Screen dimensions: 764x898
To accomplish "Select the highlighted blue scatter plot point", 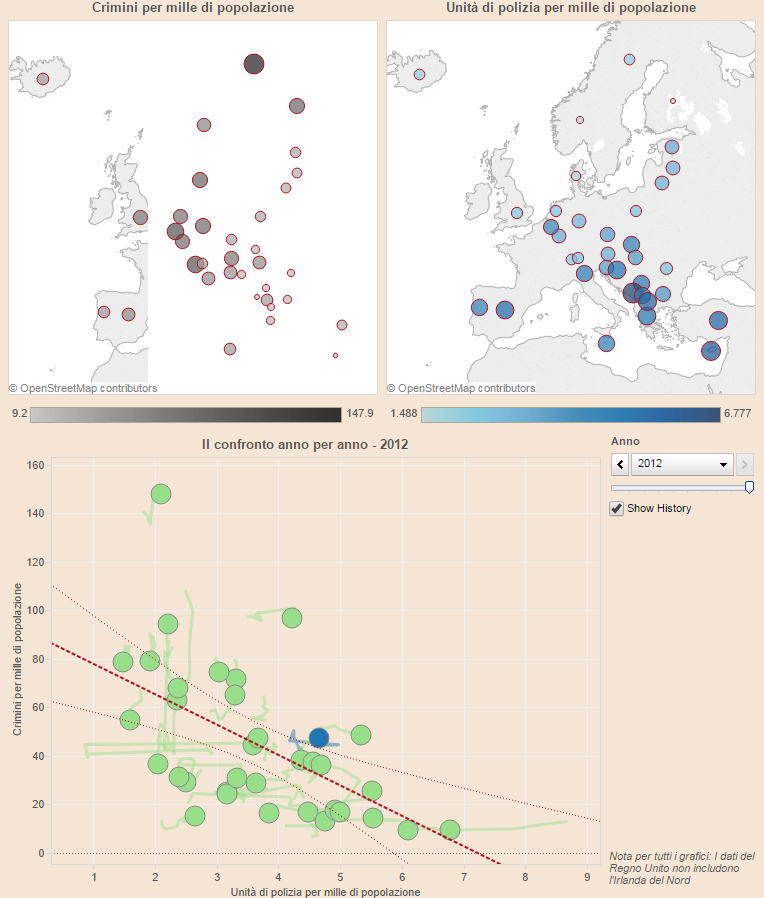I will click(x=319, y=738).
